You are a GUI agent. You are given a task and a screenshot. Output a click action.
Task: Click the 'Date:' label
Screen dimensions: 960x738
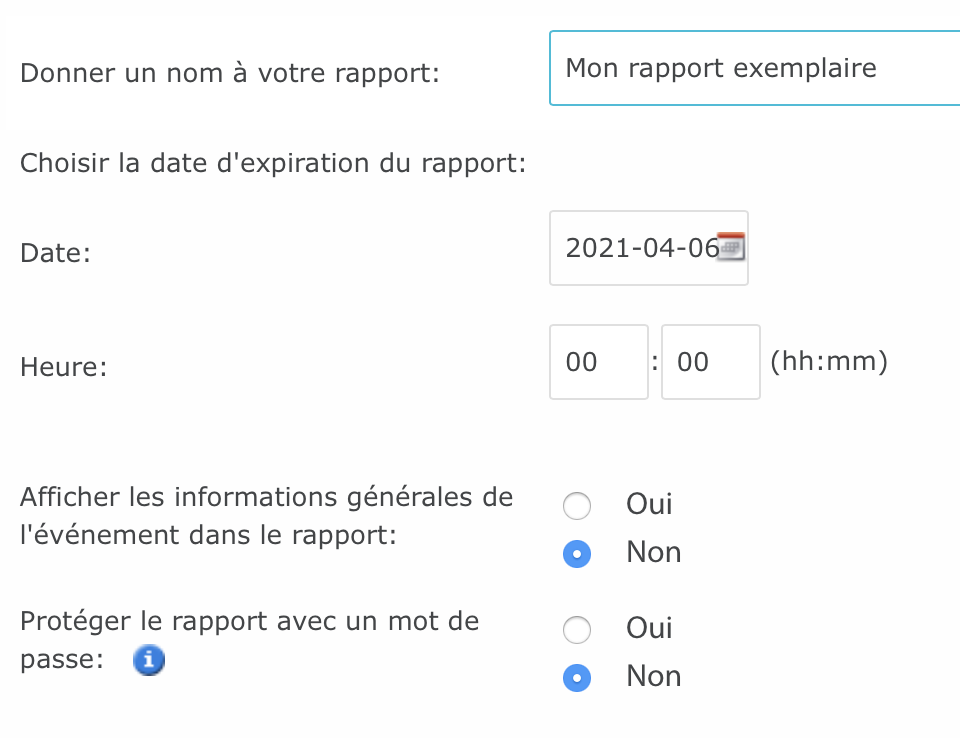55,254
